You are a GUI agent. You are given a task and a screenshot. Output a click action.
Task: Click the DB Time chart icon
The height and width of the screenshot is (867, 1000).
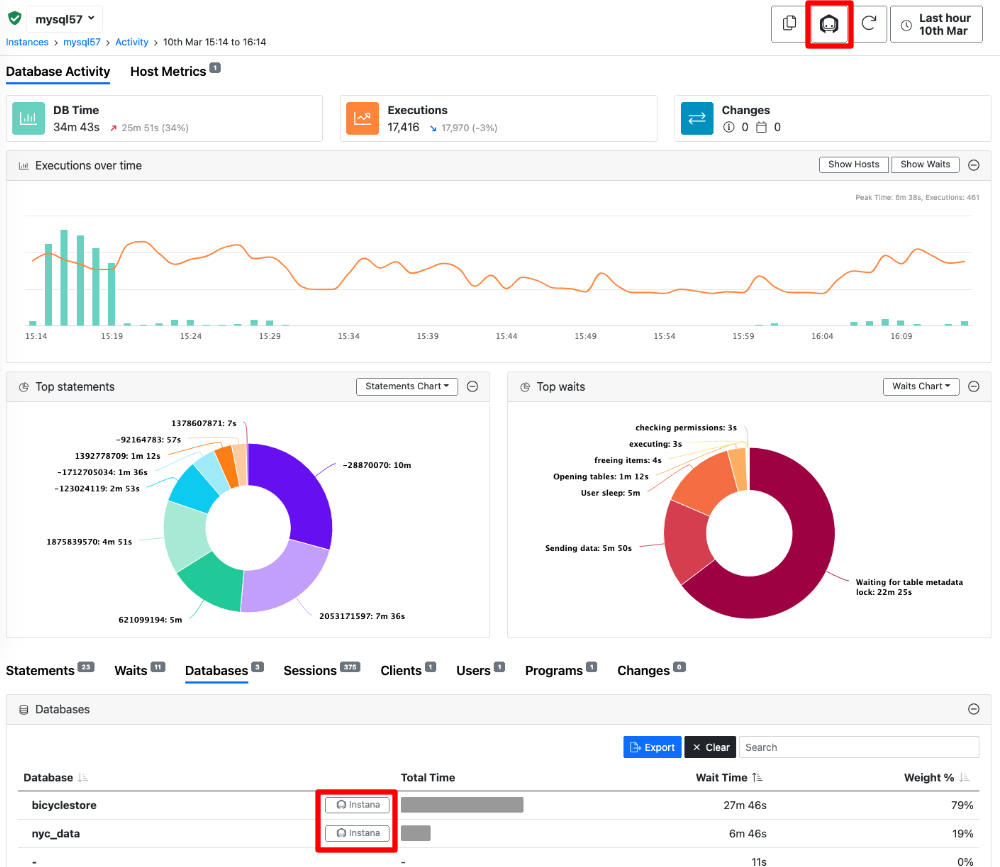tap(28, 118)
